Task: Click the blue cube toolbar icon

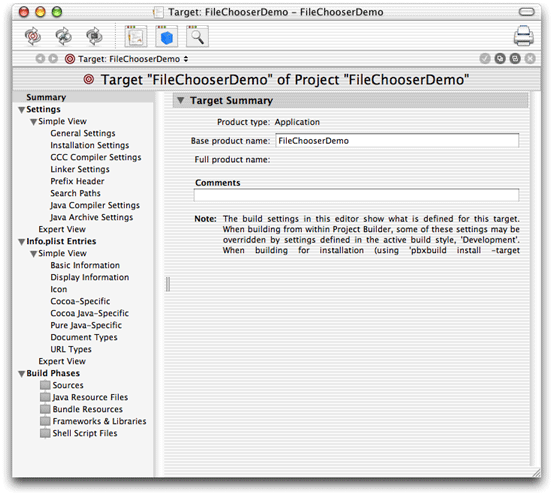Action: pos(167,36)
